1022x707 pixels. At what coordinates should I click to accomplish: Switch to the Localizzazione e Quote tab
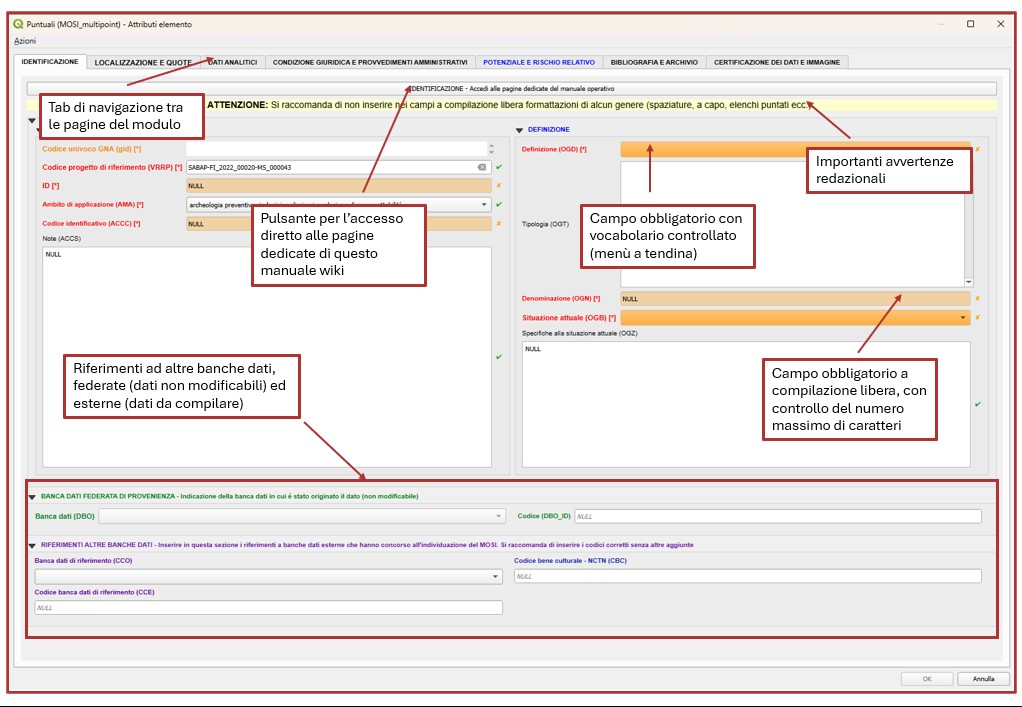click(x=143, y=63)
